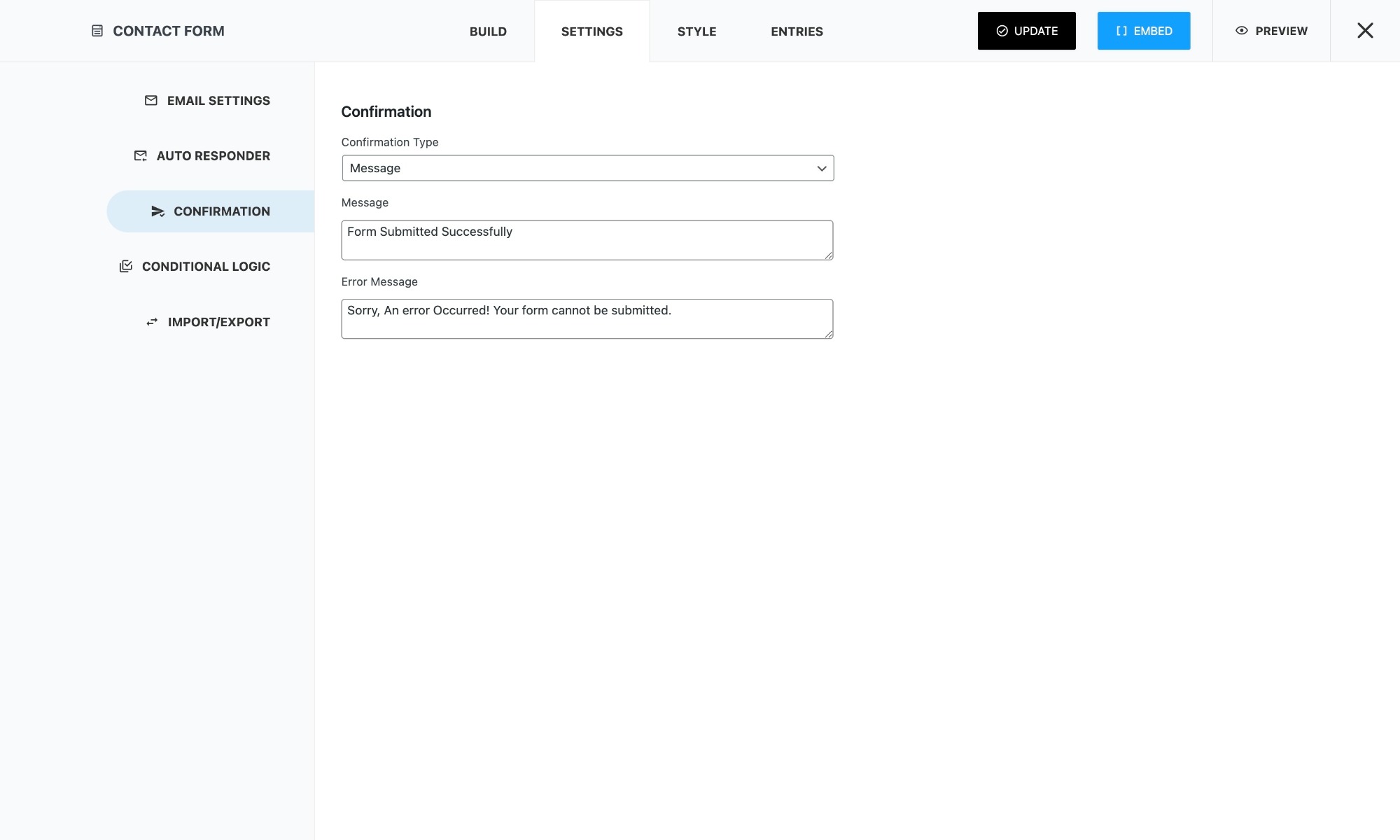
Task: Click into the Message text area
Action: (x=587, y=240)
